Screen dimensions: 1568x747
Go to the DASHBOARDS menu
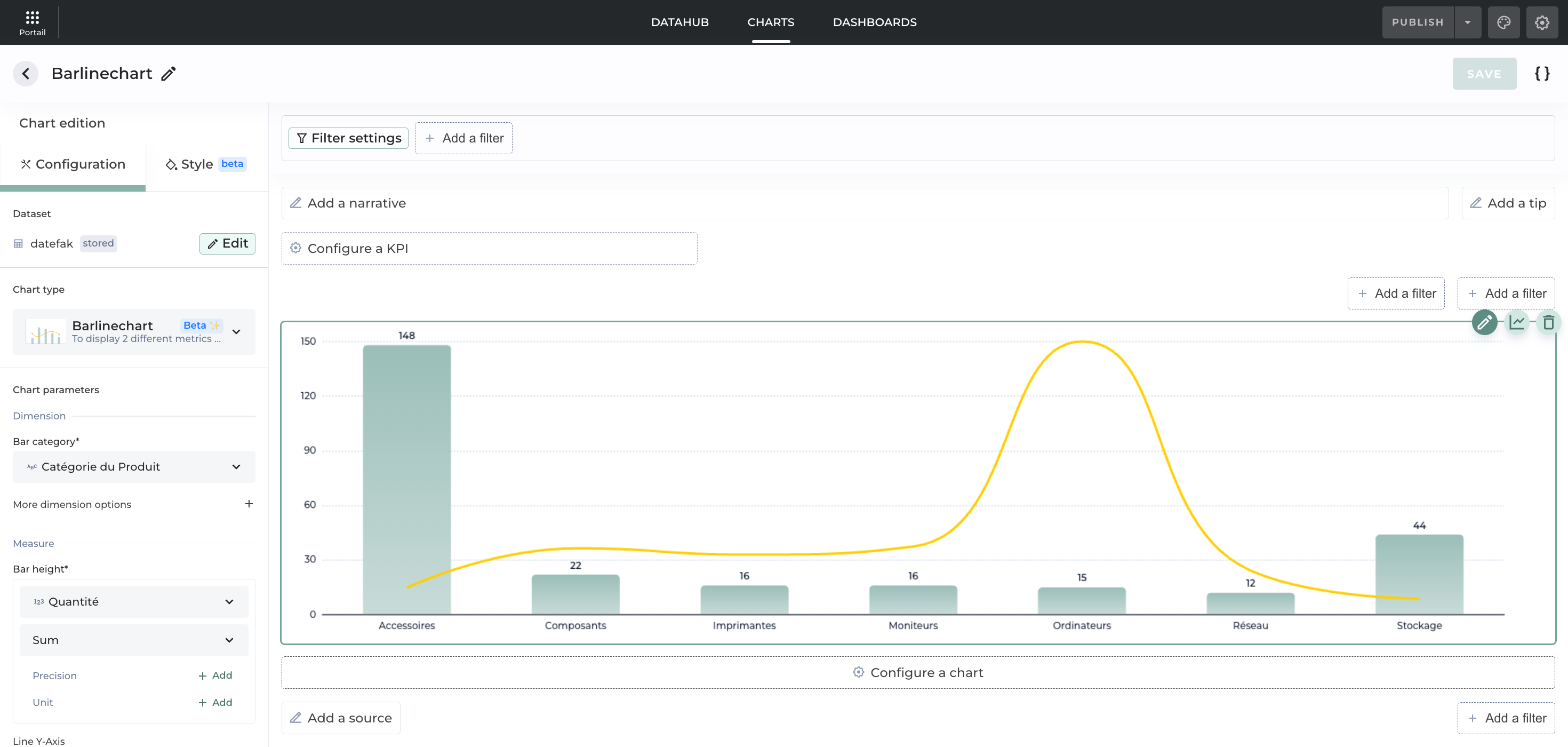(875, 22)
